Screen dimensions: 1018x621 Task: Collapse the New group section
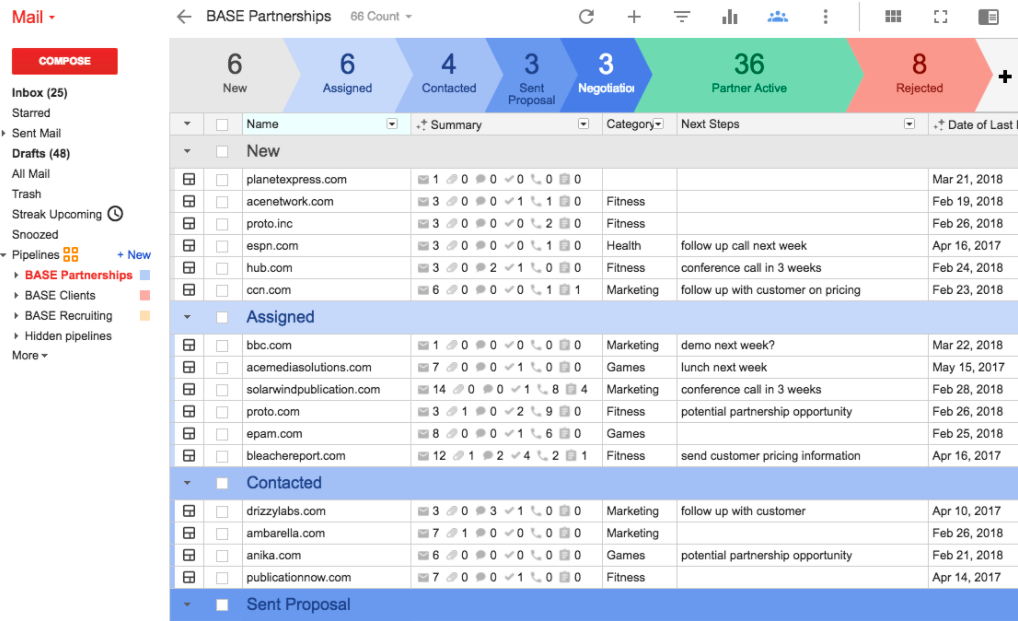point(187,151)
